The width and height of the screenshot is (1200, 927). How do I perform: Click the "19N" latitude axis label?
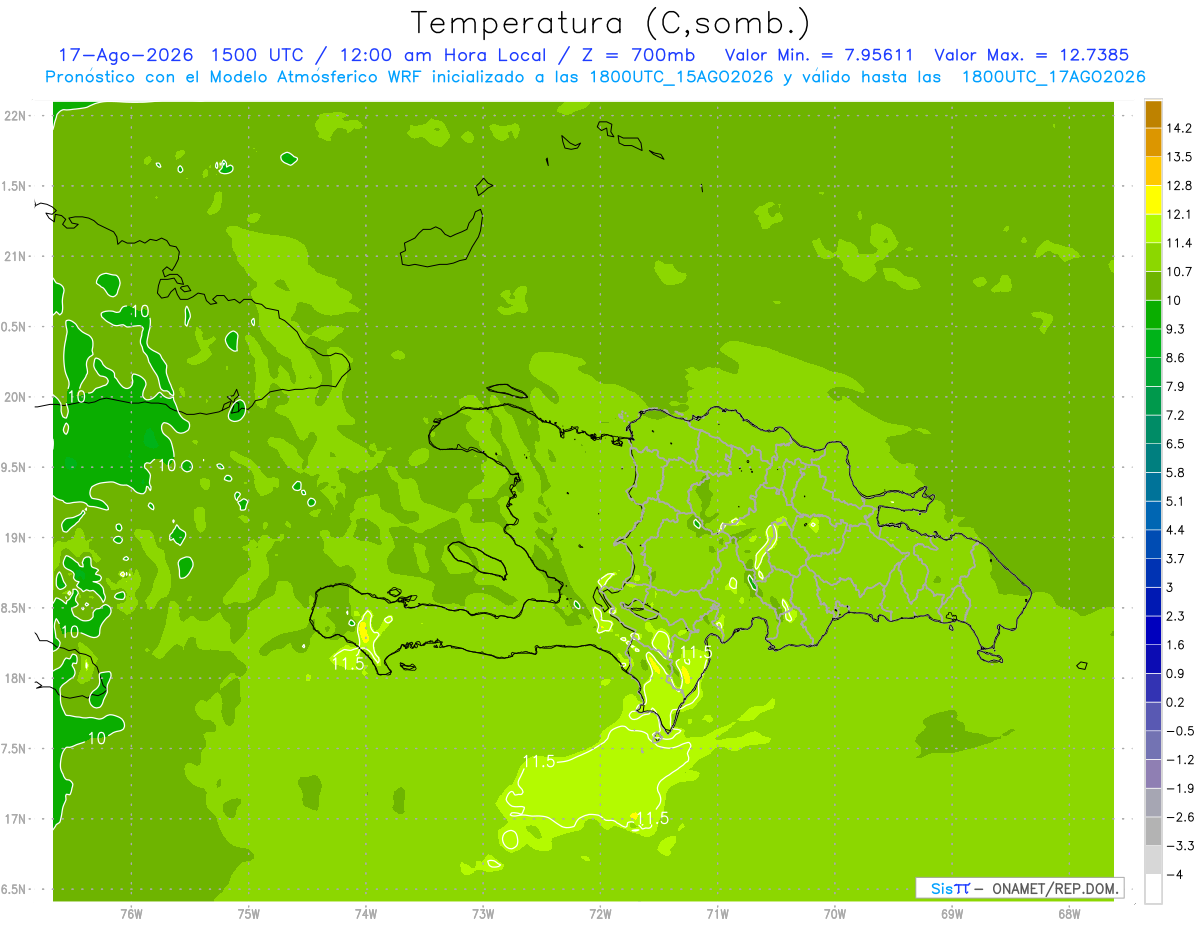click(x=14, y=538)
